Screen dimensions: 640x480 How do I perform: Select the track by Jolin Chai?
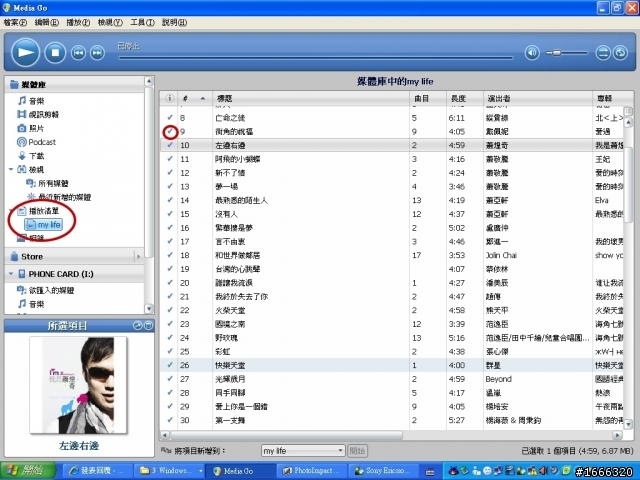tap(392, 255)
